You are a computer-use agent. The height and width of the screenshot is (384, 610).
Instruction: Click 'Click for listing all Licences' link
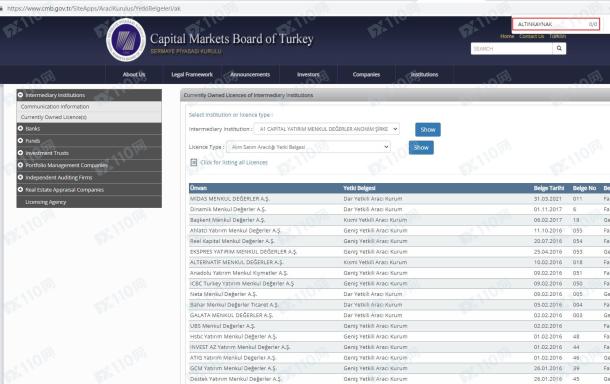tap(234, 163)
